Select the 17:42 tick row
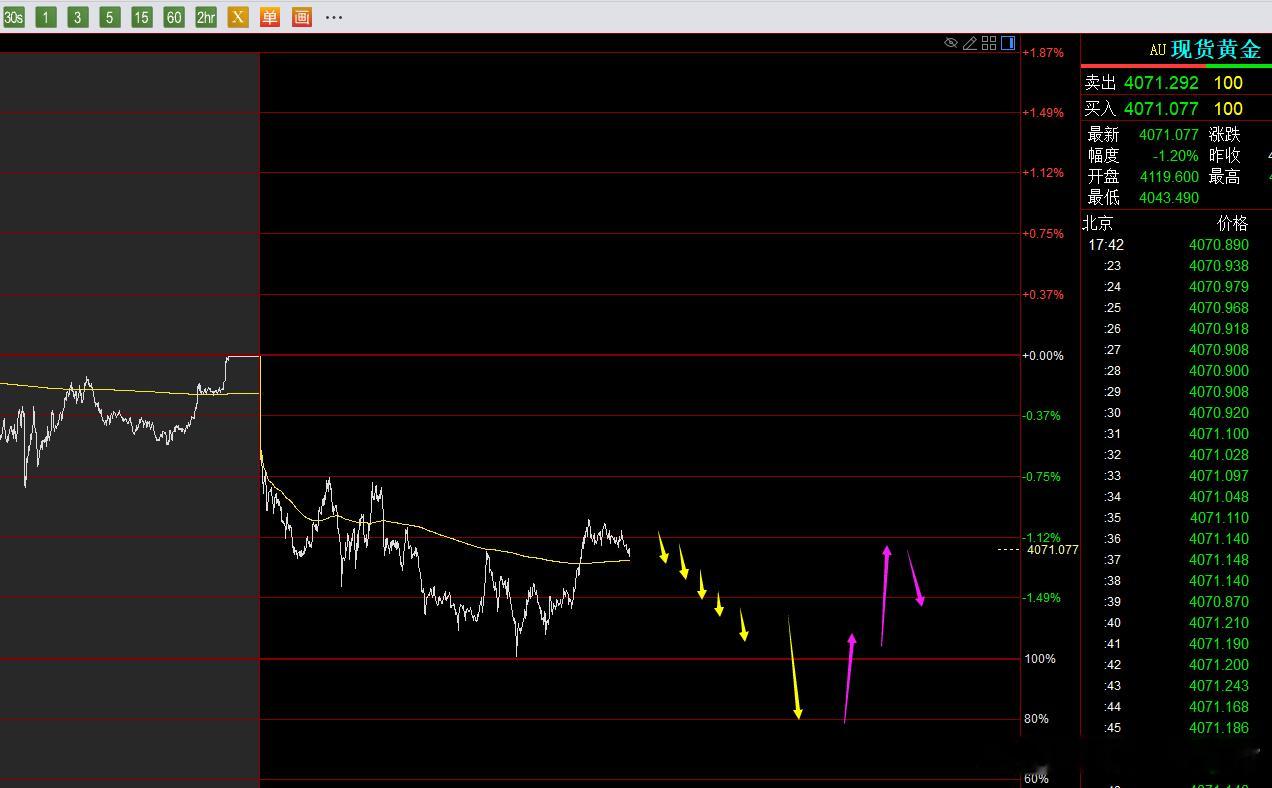This screenshot has height=788, width=1272. [x=1176, y=245]
